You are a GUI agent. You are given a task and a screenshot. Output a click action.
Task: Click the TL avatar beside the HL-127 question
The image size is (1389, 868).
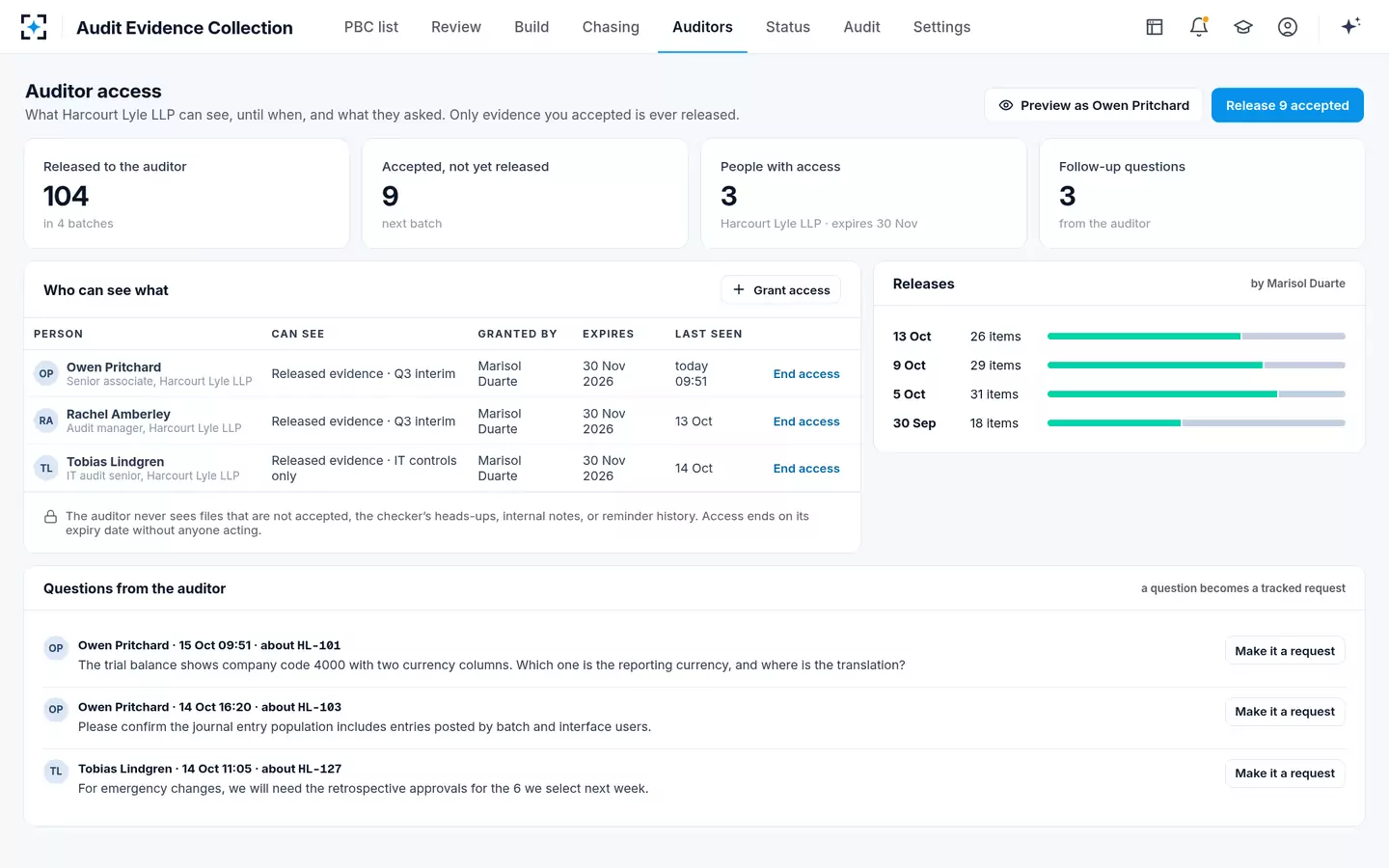[x=56, y=771]
